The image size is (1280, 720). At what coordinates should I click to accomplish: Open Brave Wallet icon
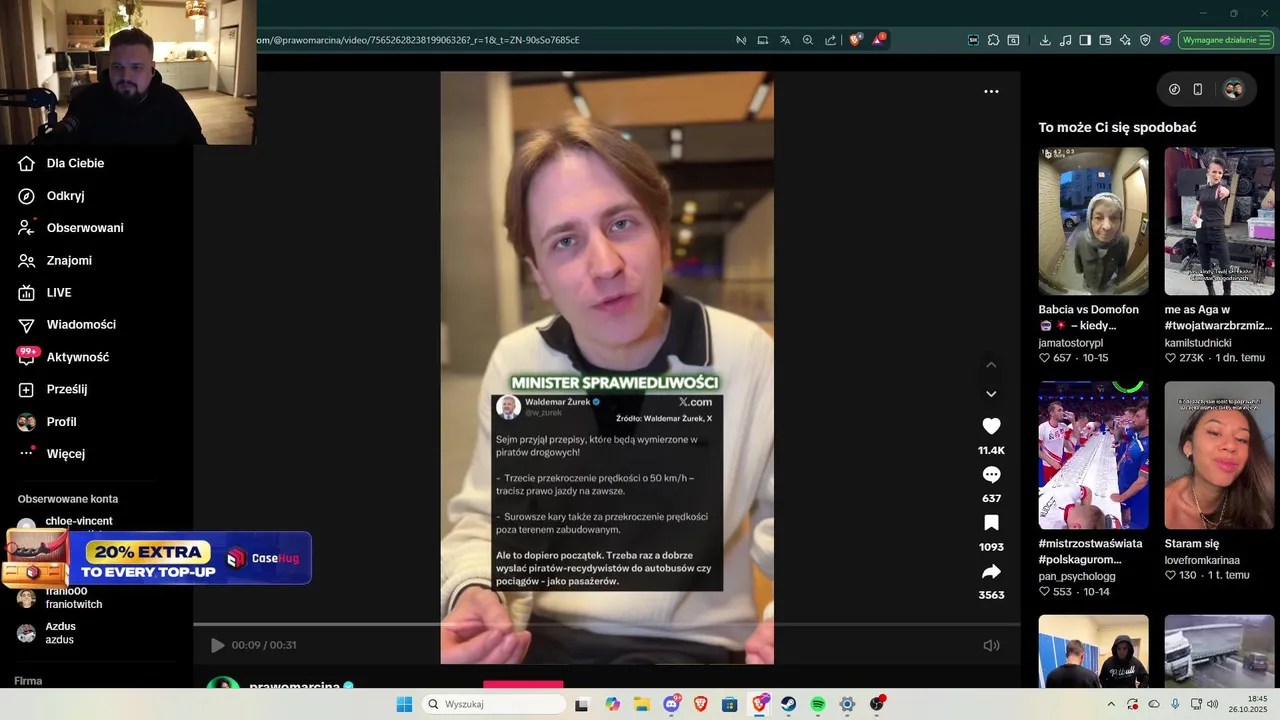point(1105,40)
